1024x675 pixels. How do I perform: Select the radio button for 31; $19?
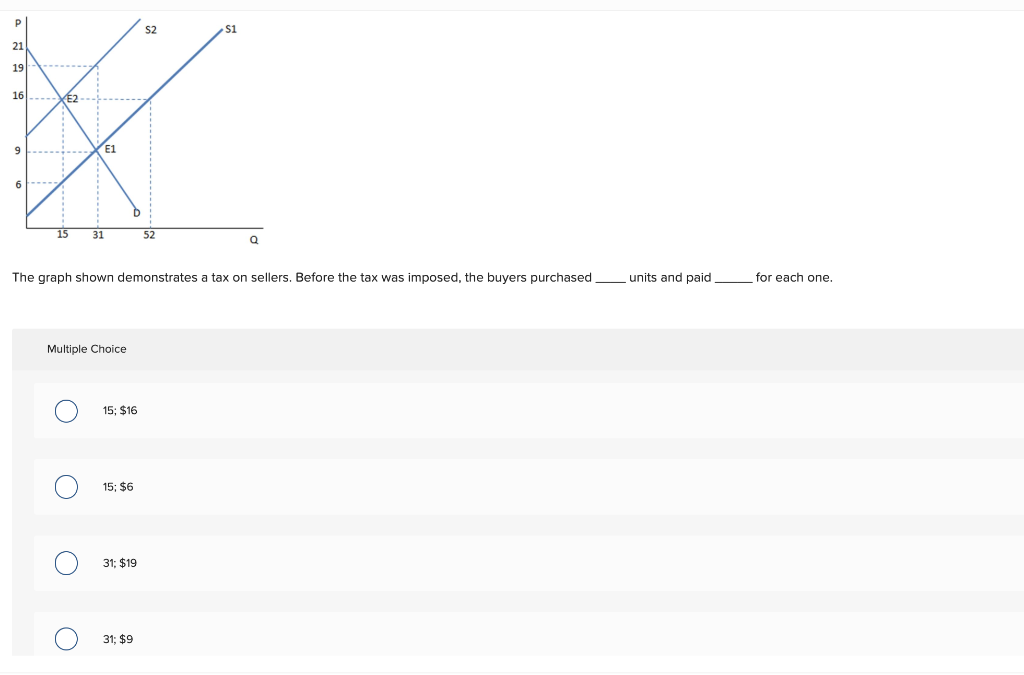coord(66,563)
